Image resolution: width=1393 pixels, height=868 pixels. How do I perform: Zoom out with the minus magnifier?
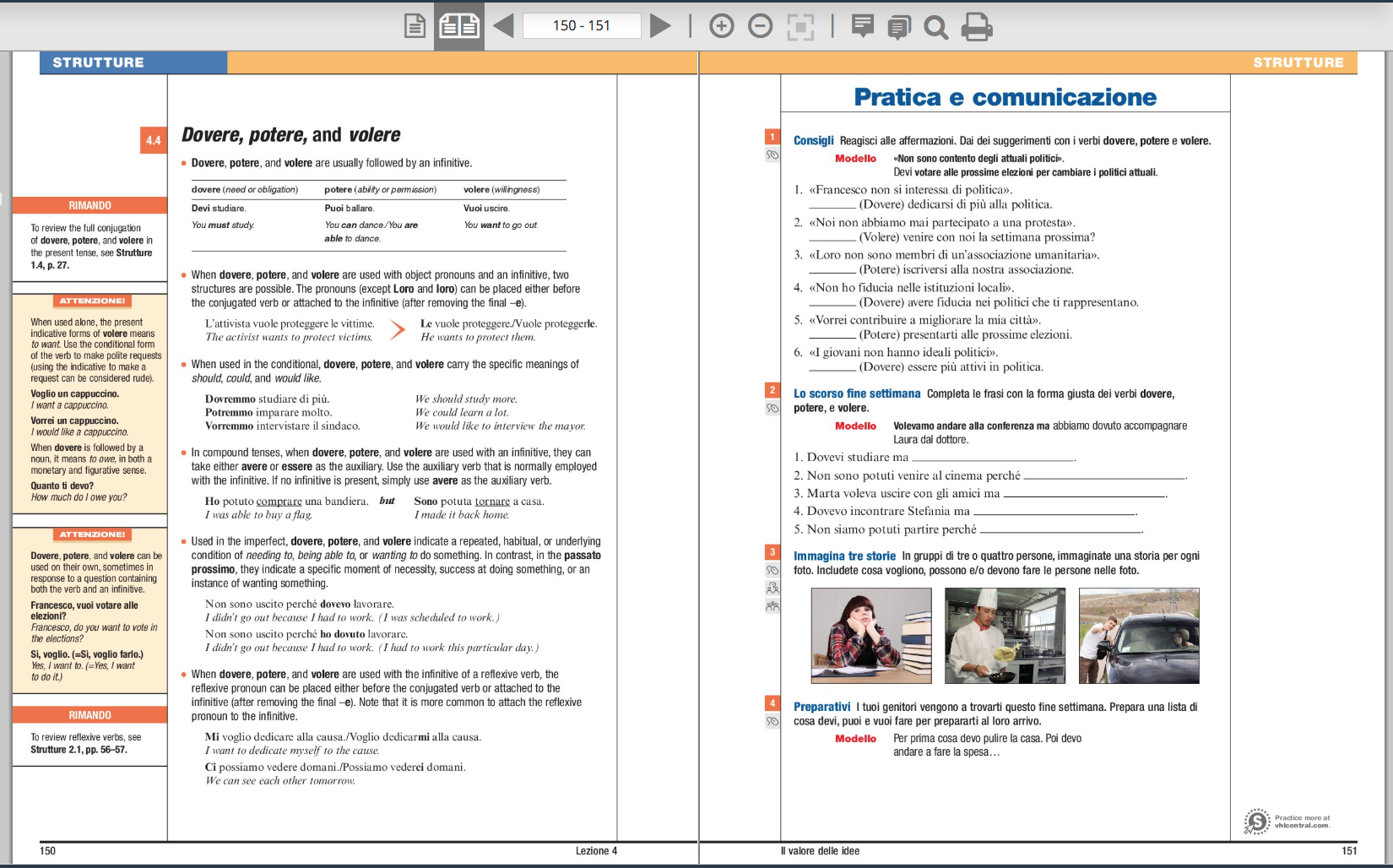(x=760, y=26)
